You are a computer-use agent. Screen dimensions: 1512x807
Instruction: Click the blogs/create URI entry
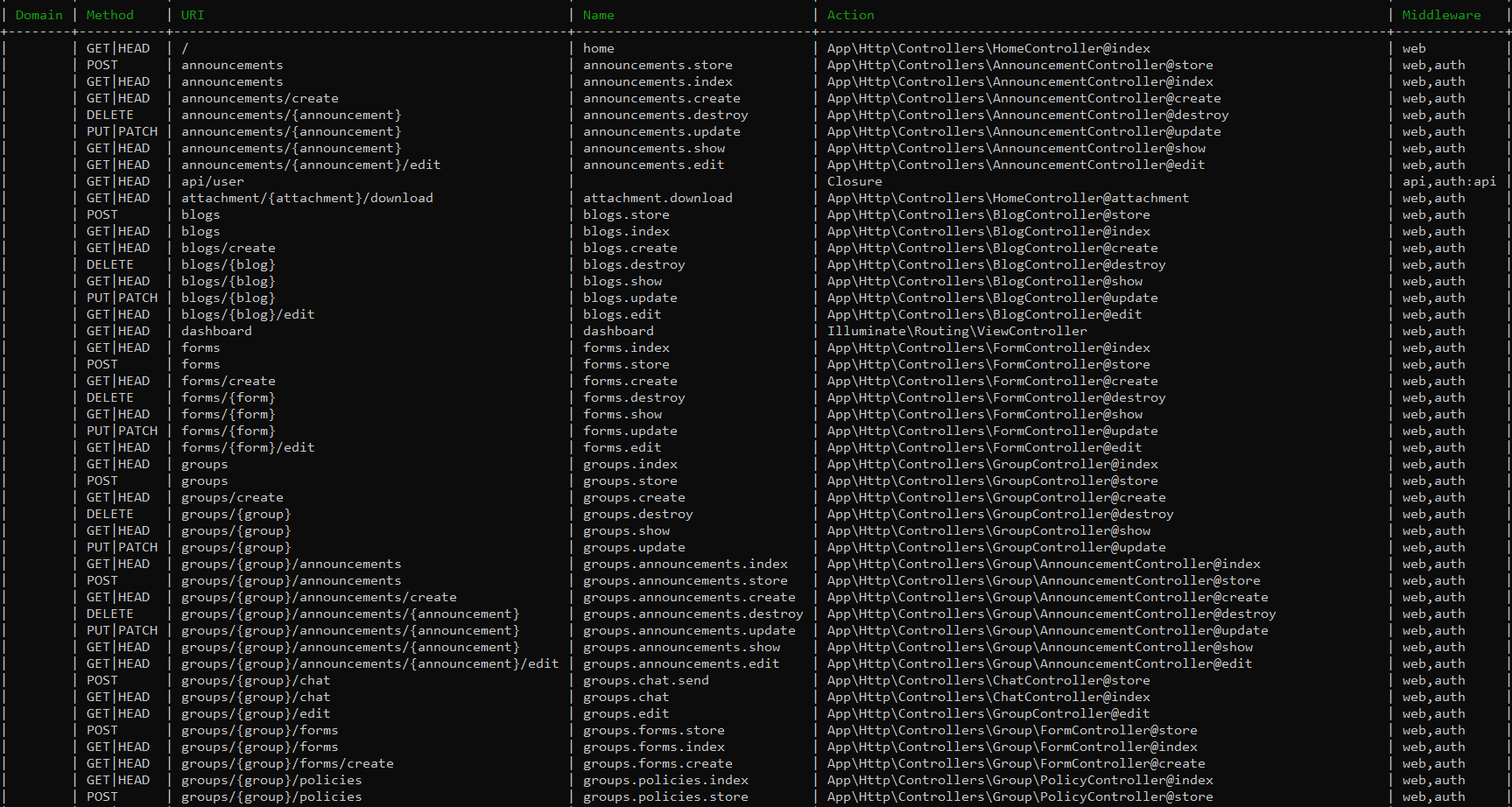(228, 248)
